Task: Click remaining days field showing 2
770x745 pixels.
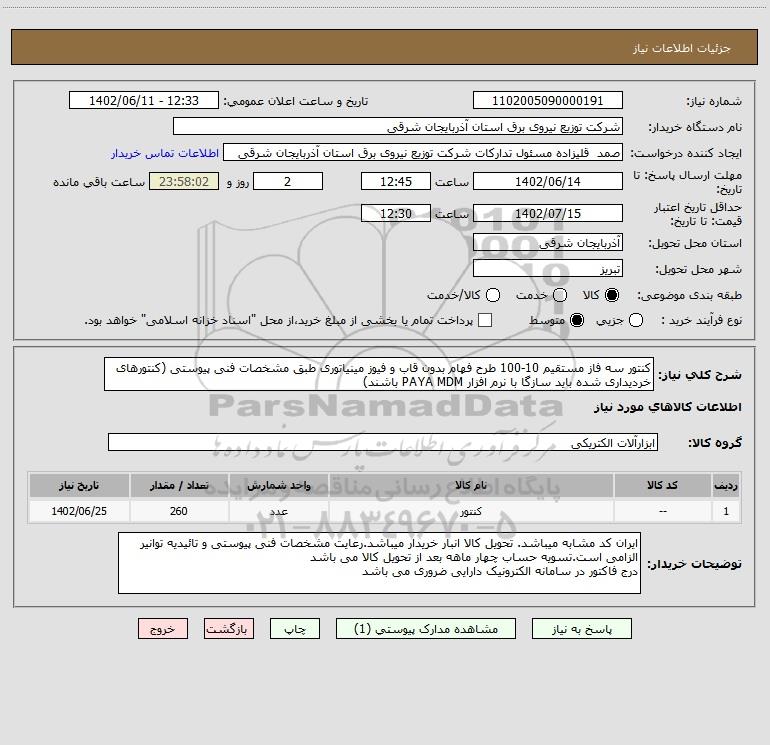Action: 288,181
